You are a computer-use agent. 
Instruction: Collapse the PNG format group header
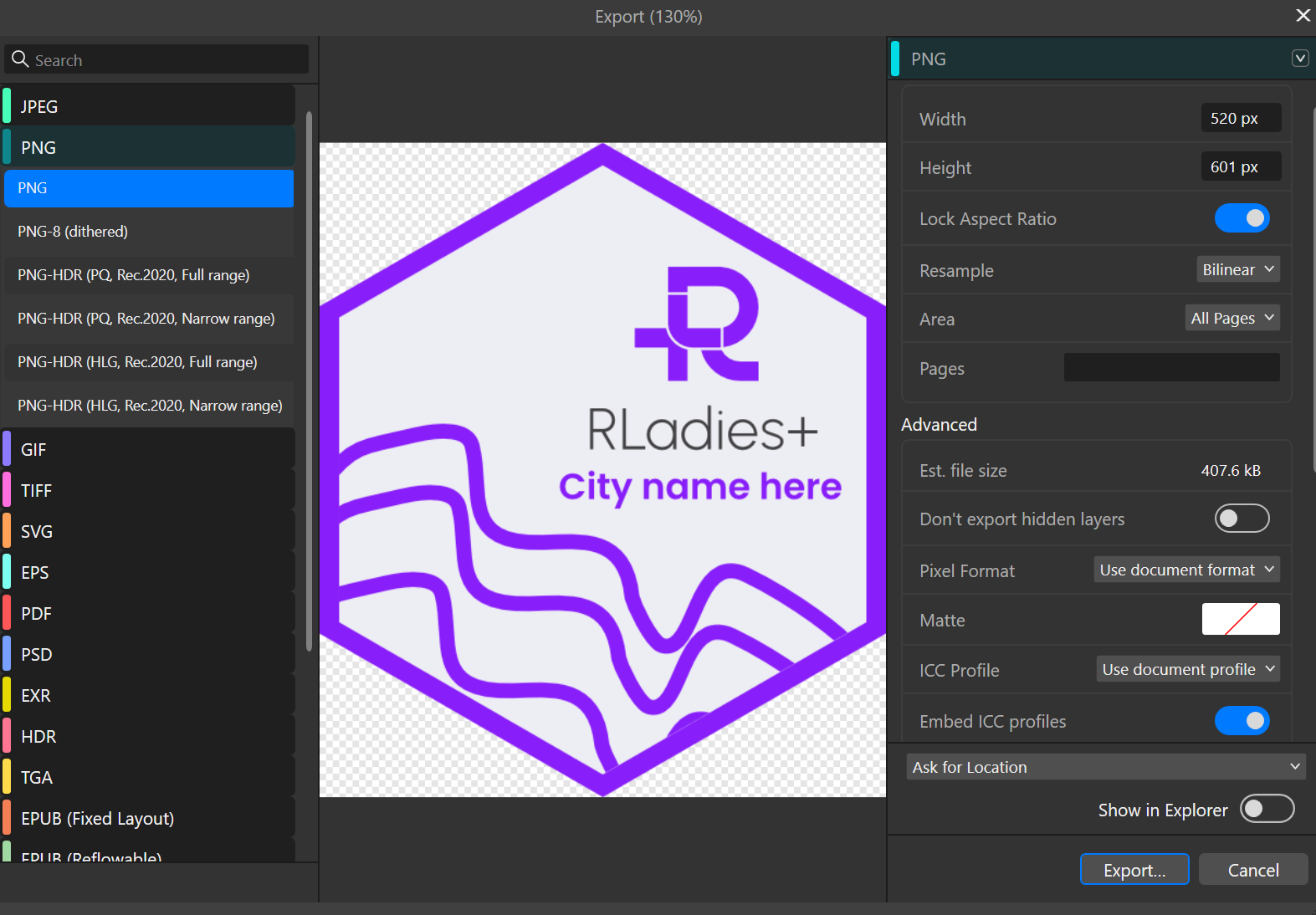(149, 147)
